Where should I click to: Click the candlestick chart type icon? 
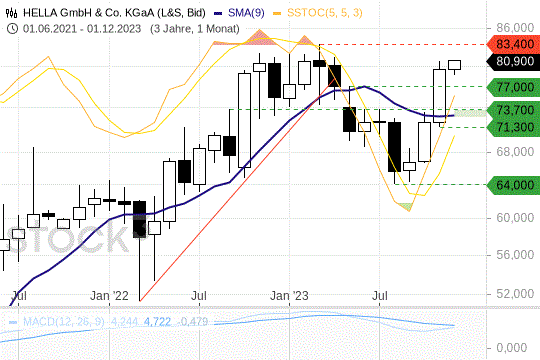[x=11, y=13]
